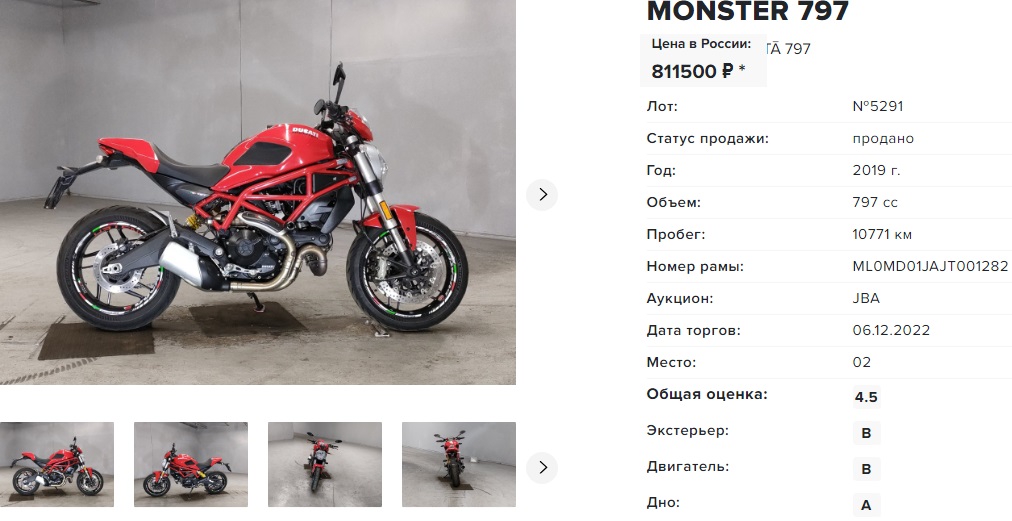This screenshot has height=521, width=1012.
Task: Click the Цена в России label
Action: coord(701,44)
